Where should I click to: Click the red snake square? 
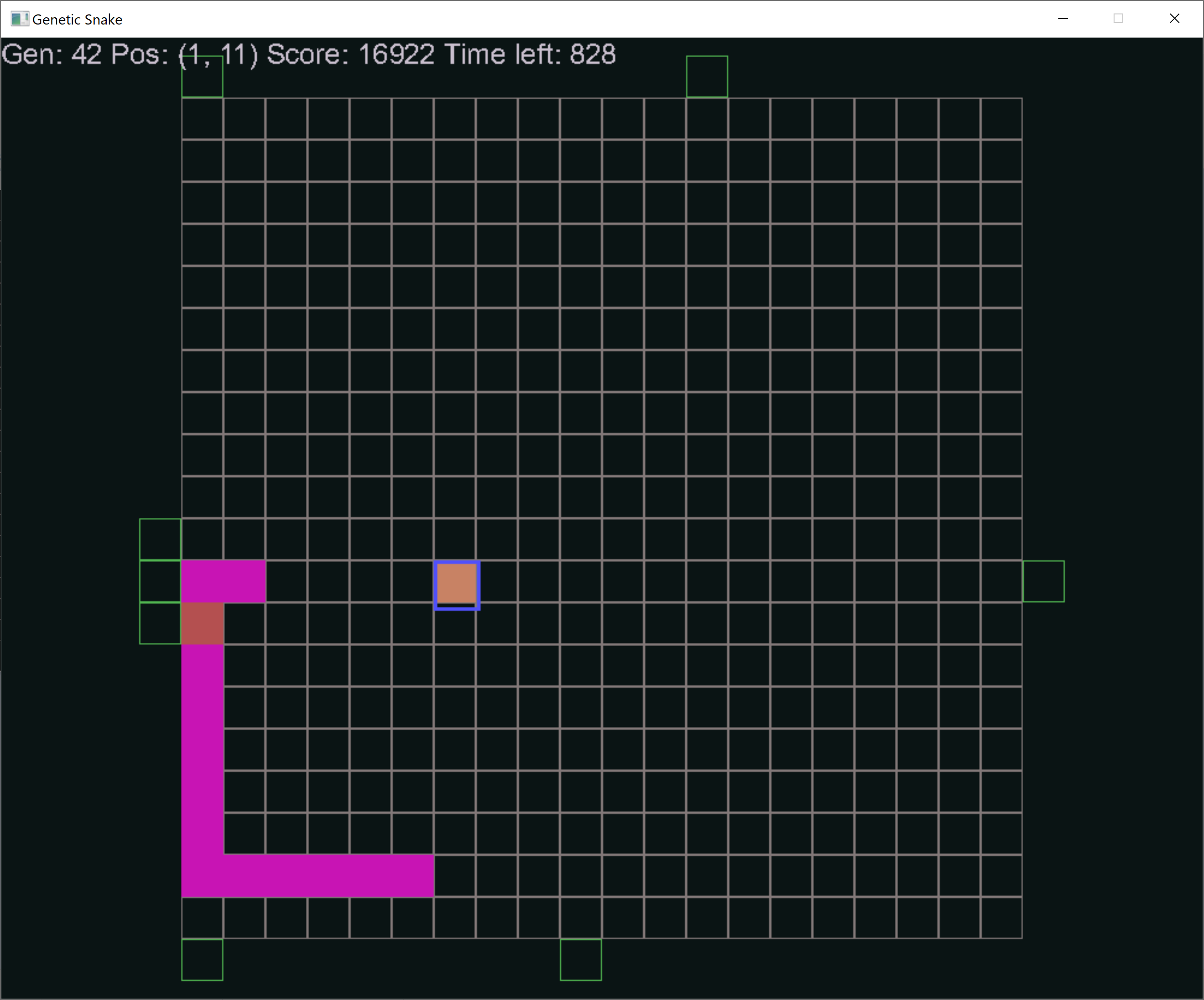(202, 623)
